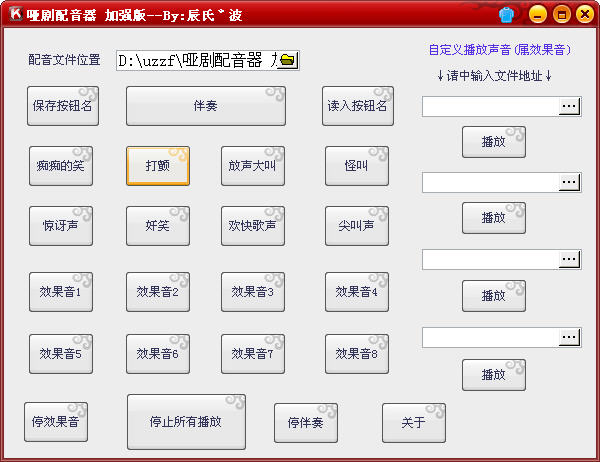Play the 惊讶声 sound
This screenshot has width=600, height=462.
(x=61, y=226)
